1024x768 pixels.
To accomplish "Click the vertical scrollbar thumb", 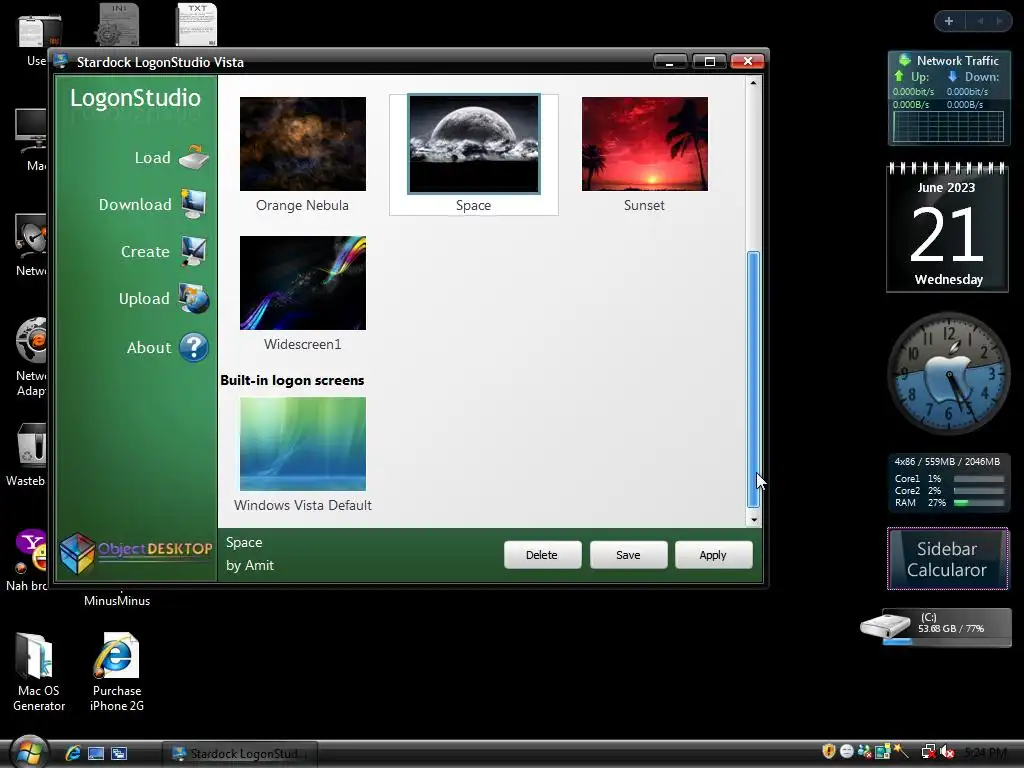I will pos(753,379).
